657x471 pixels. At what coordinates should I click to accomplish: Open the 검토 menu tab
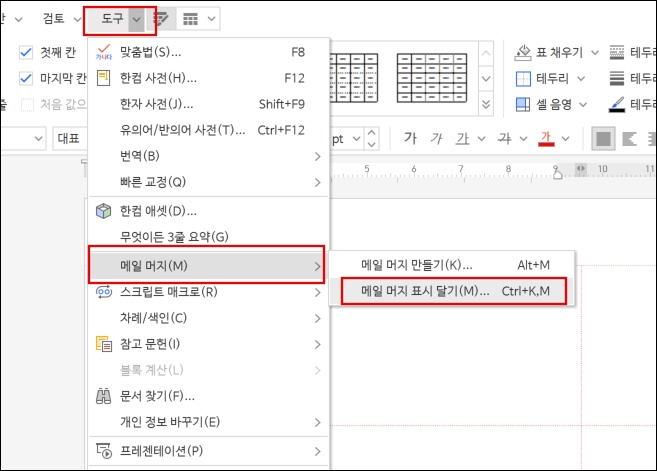click(x=53, y=18)
